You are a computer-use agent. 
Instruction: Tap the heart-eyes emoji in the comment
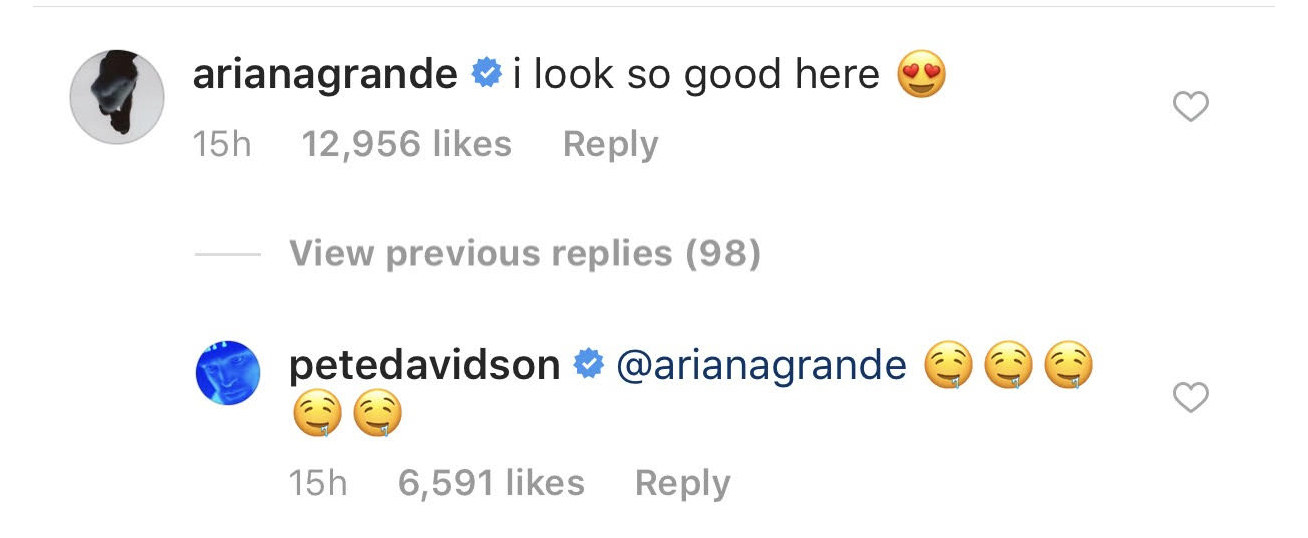(921, 76)
